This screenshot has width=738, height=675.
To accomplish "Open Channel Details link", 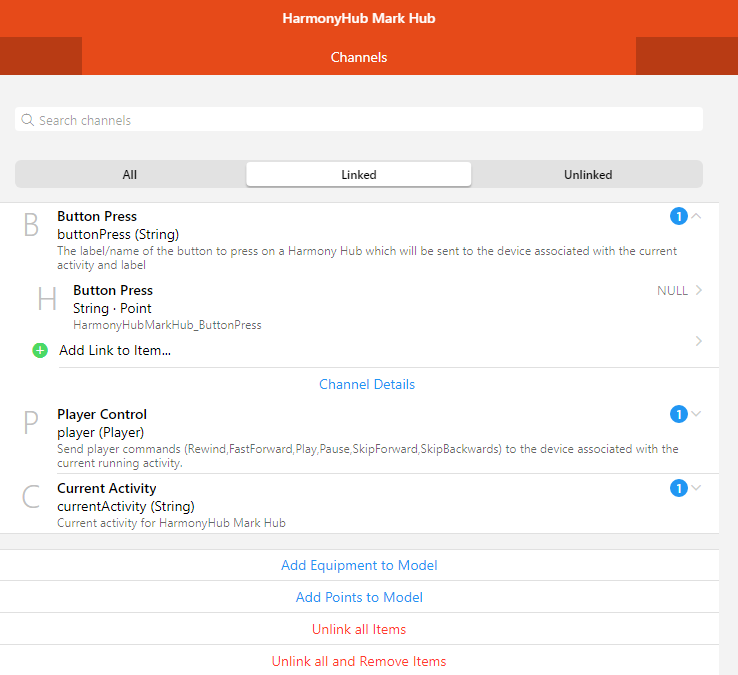I will (367, 384).
